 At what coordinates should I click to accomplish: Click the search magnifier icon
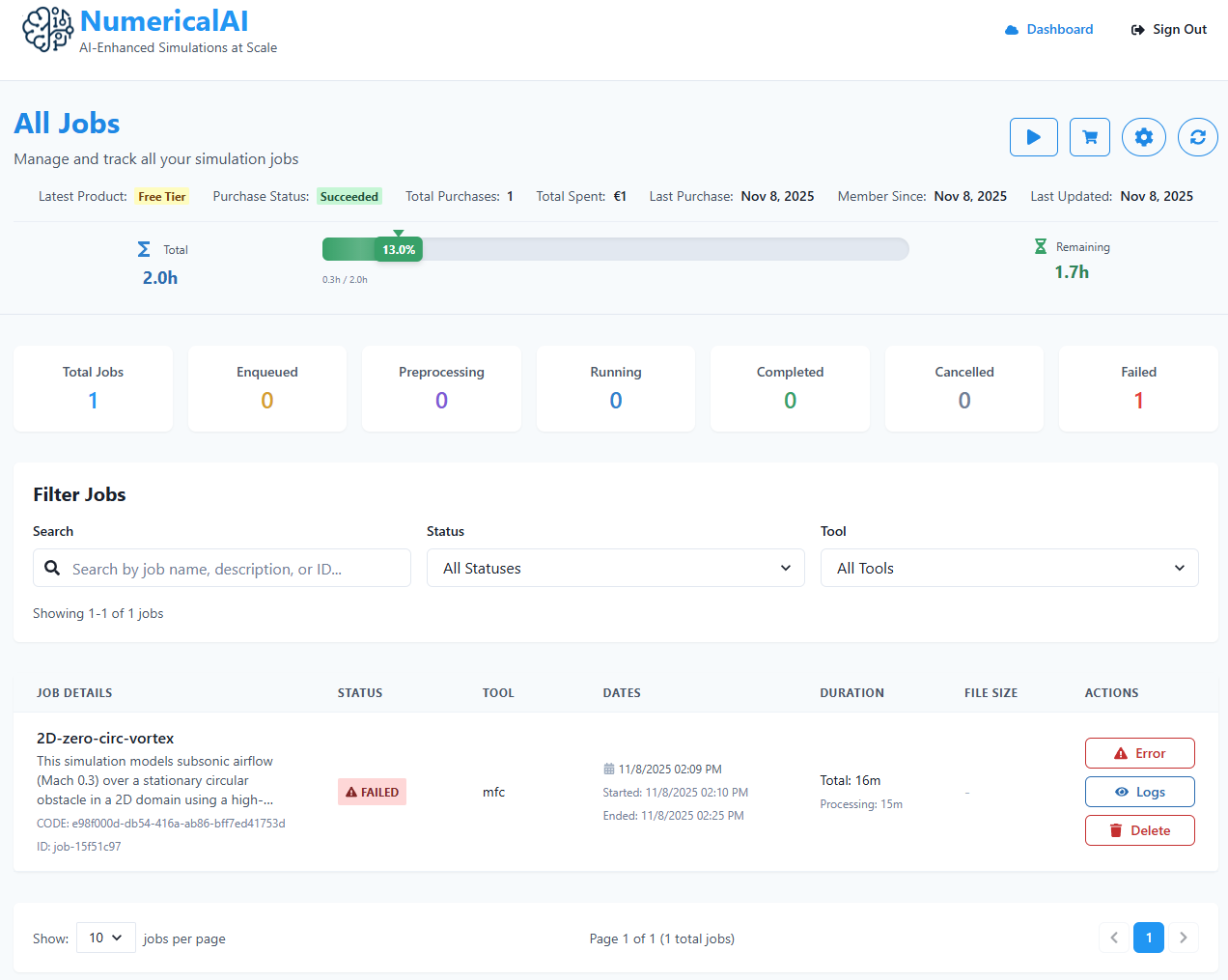point(53,568)
